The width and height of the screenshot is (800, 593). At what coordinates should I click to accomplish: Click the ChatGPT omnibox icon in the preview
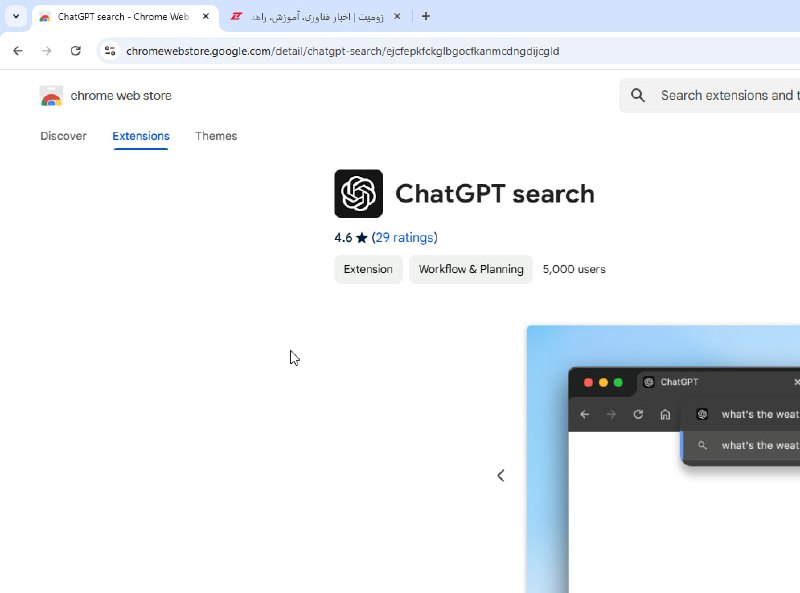point(703,414)
